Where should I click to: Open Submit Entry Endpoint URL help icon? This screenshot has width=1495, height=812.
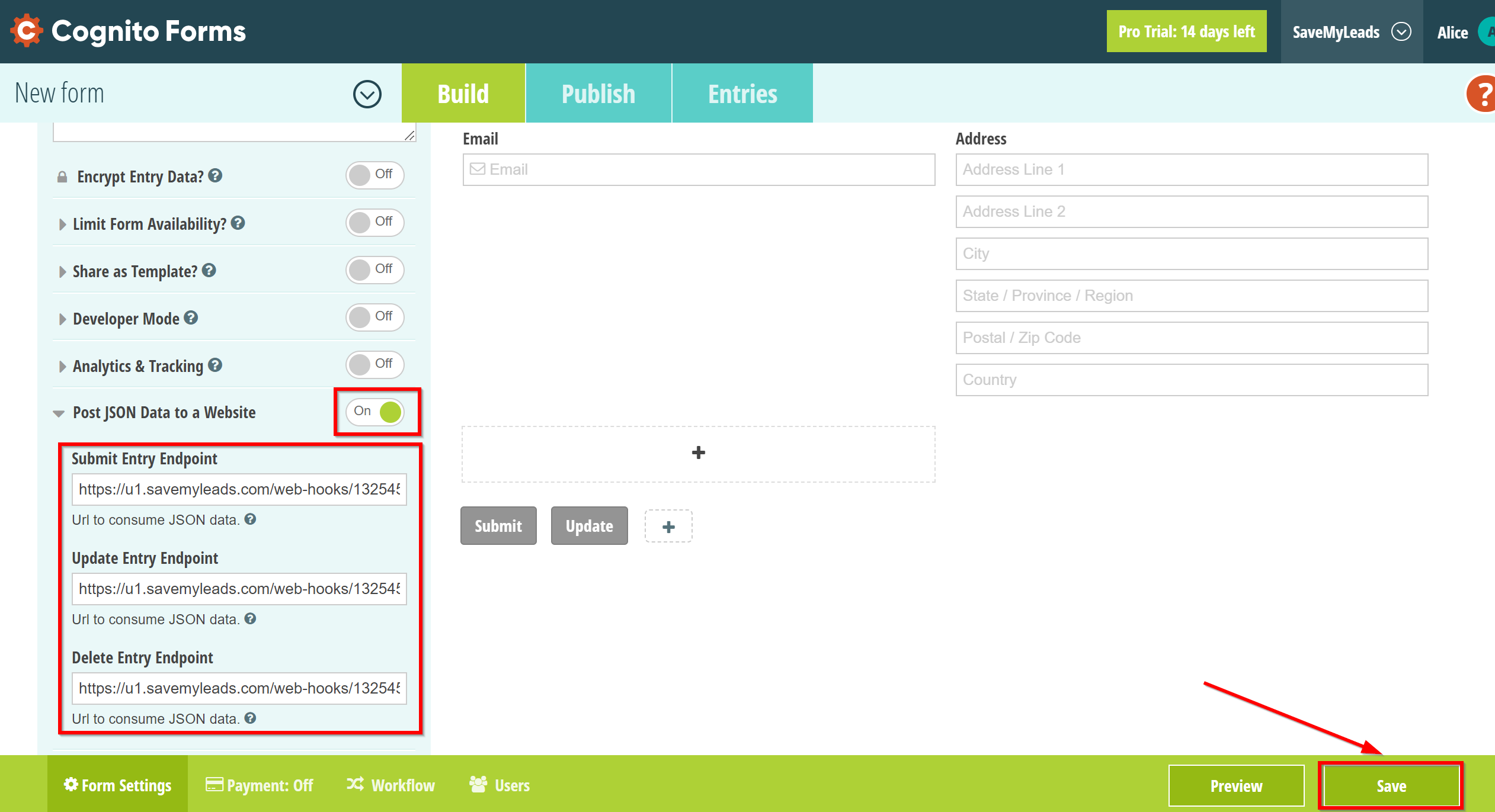coord(251,519)
